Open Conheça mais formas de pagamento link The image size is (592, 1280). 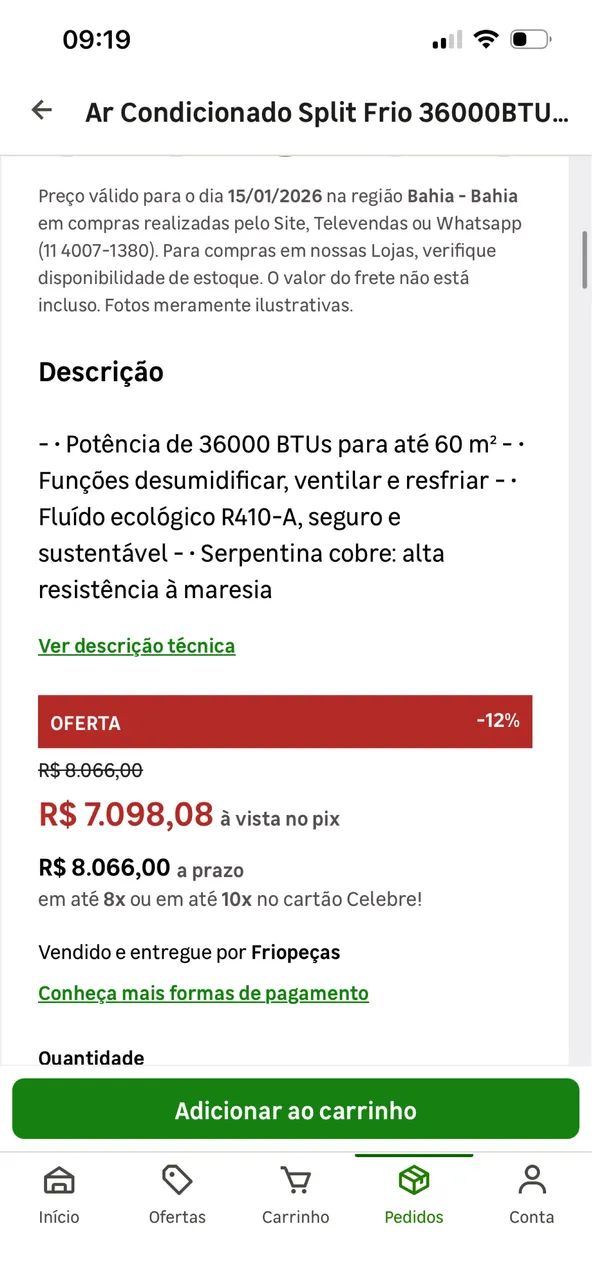click(203, 993)
